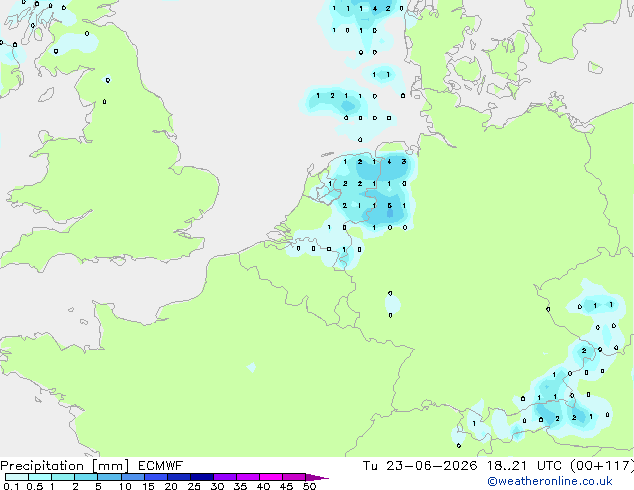
Task: Click the arrow tip beyond 50 mm legend
Action: (x=317, y=477)
